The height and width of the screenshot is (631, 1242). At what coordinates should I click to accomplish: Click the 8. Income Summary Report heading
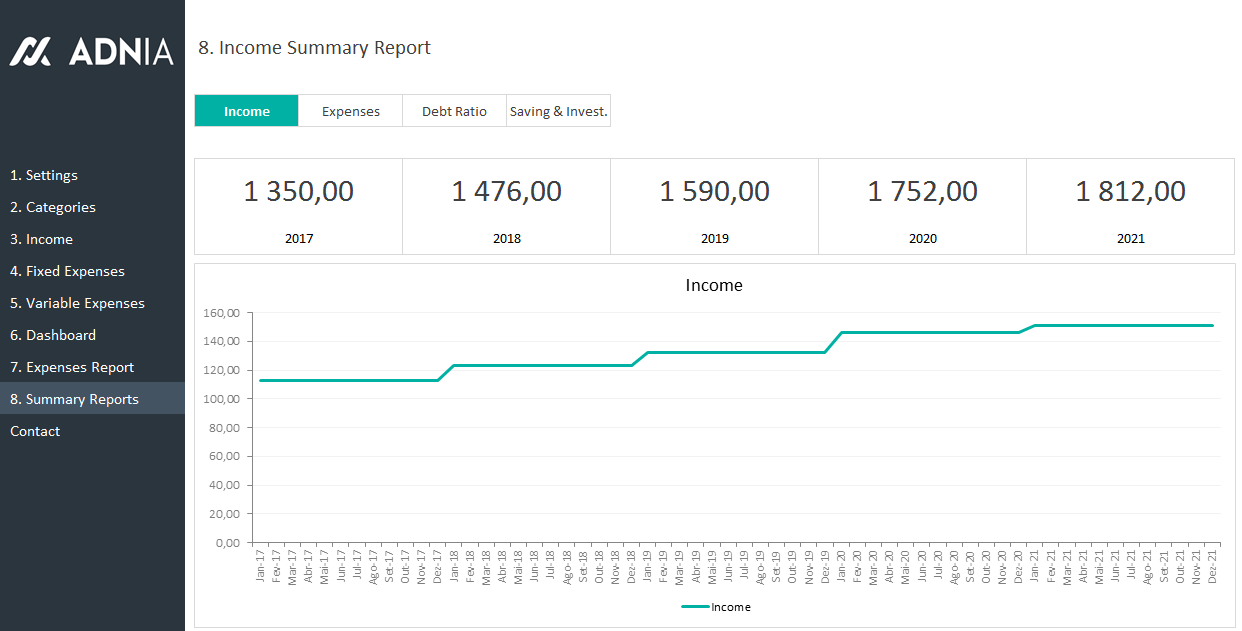coord(314,48)
